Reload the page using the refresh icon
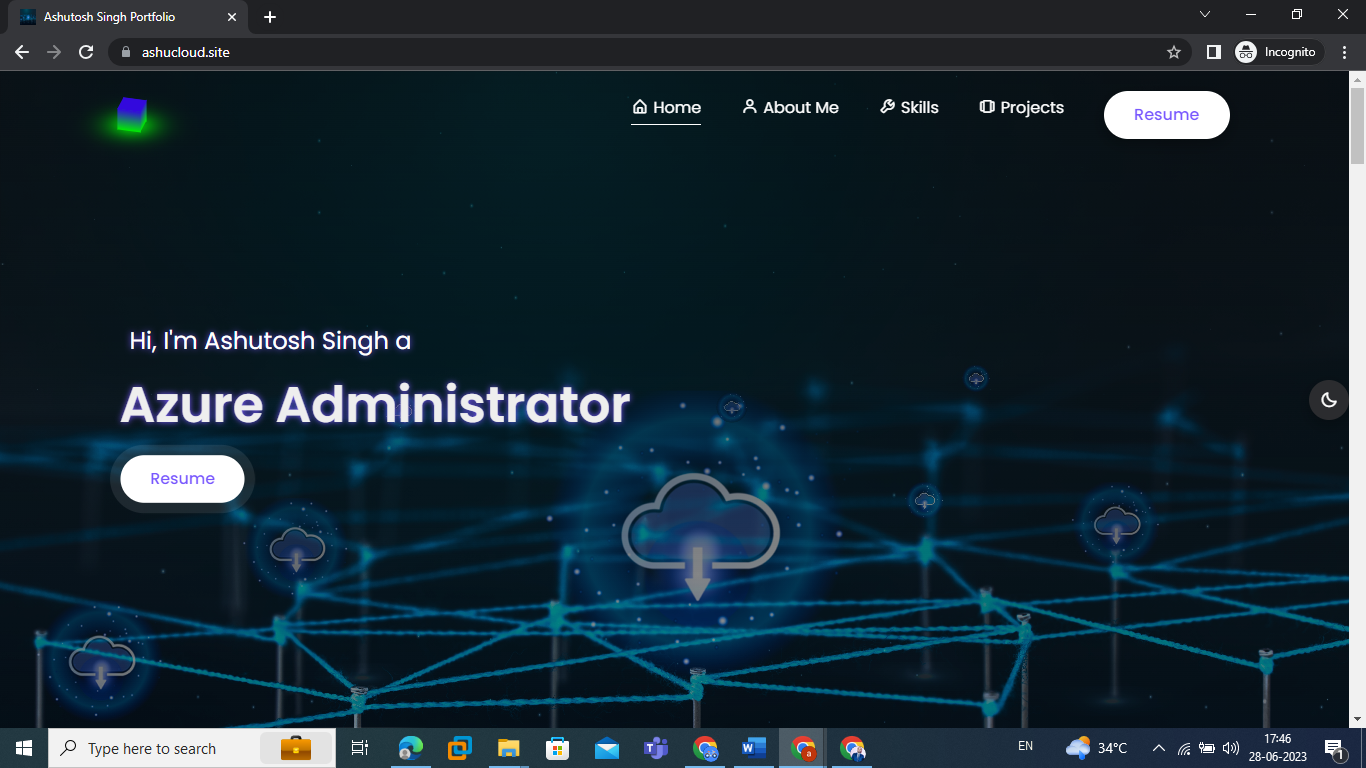 click(x=86, y=52)
